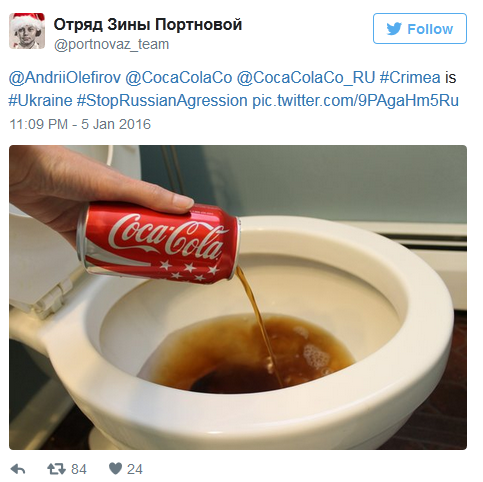The height and width of the screenshot is (482, 483).
Task: Like the tweet with the heart icon
Action: point(115,469)
